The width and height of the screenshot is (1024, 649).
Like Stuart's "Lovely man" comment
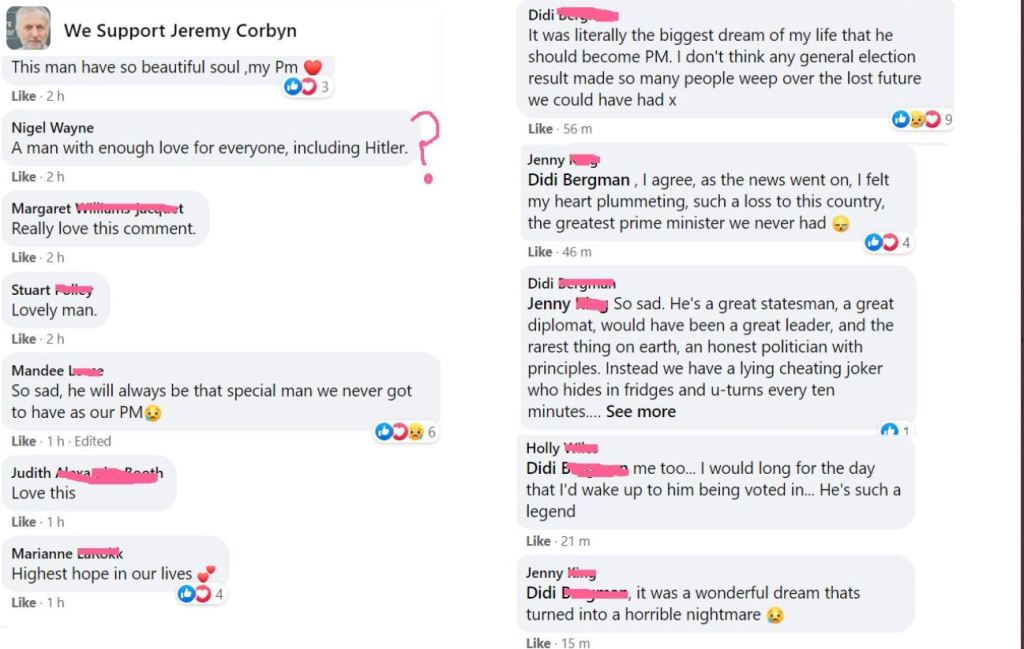pyautogui.click(x=23, y=339)
